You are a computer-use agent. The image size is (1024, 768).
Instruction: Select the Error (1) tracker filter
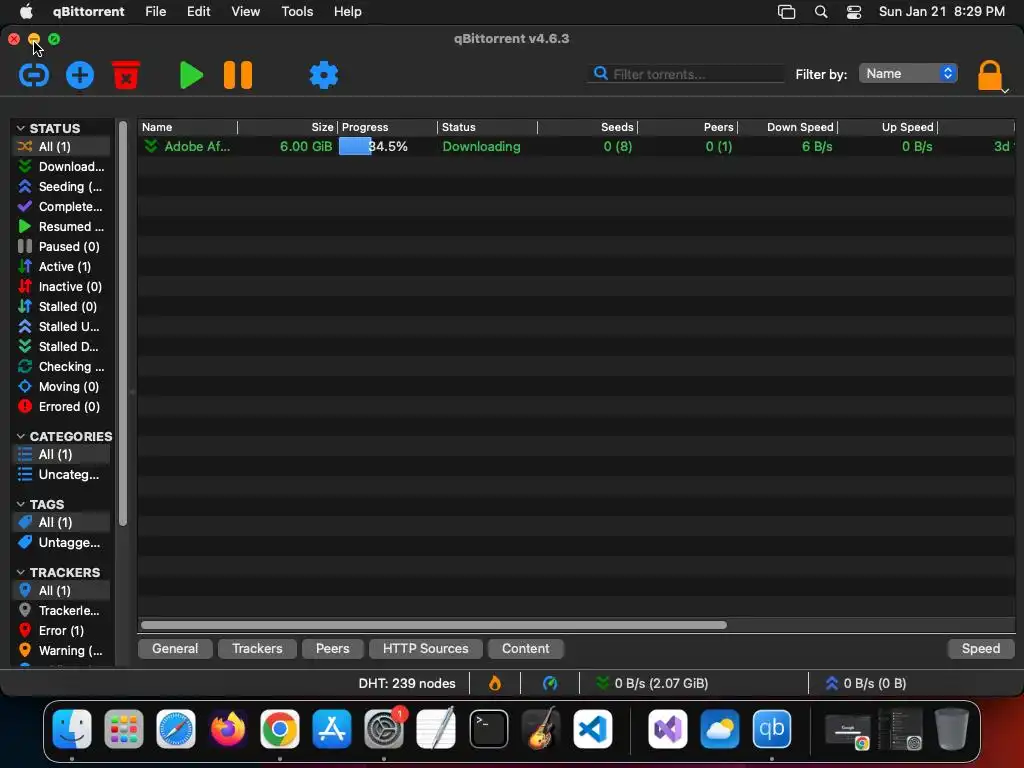pyautogui.click(x=62, y=631)
